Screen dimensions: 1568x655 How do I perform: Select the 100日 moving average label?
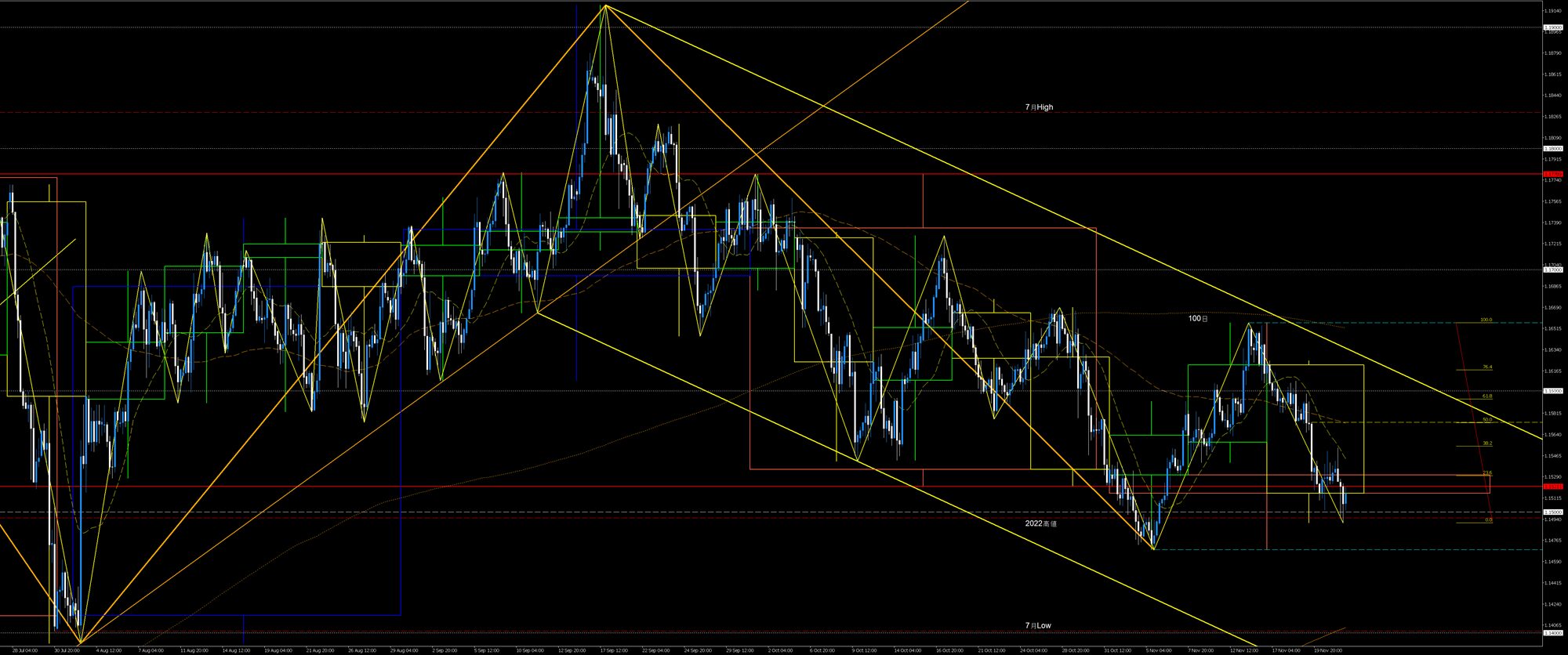[x=1198, y=319]
